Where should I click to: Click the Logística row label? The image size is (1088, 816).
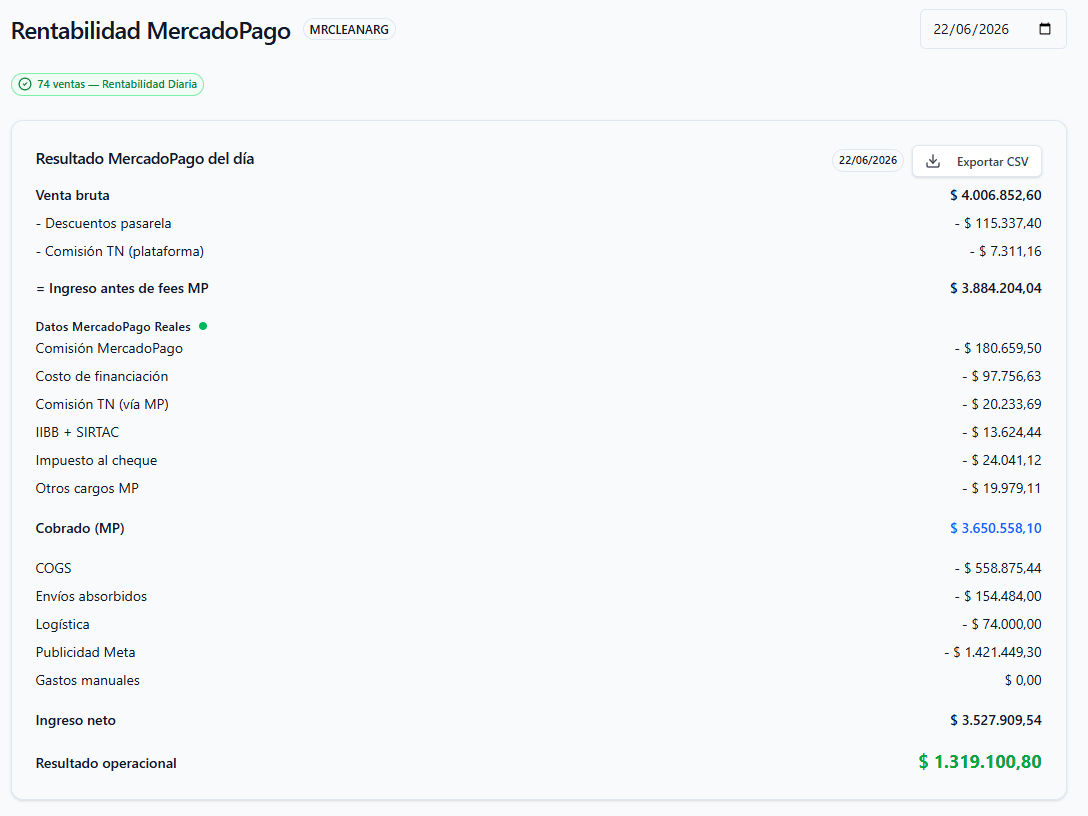point(62,624)
